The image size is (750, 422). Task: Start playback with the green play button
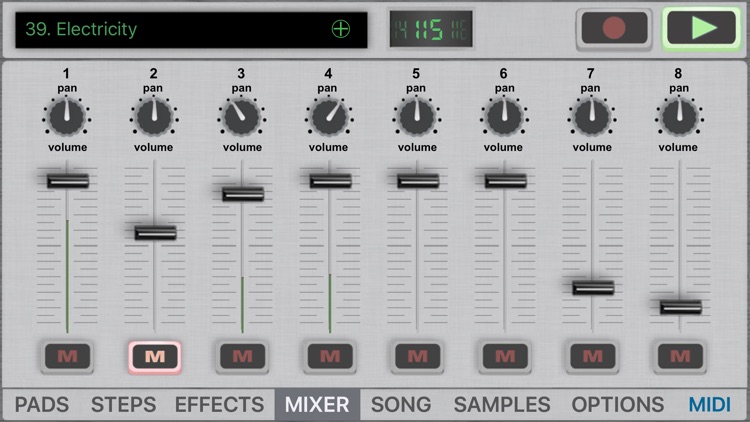click(x=701, y=28)
